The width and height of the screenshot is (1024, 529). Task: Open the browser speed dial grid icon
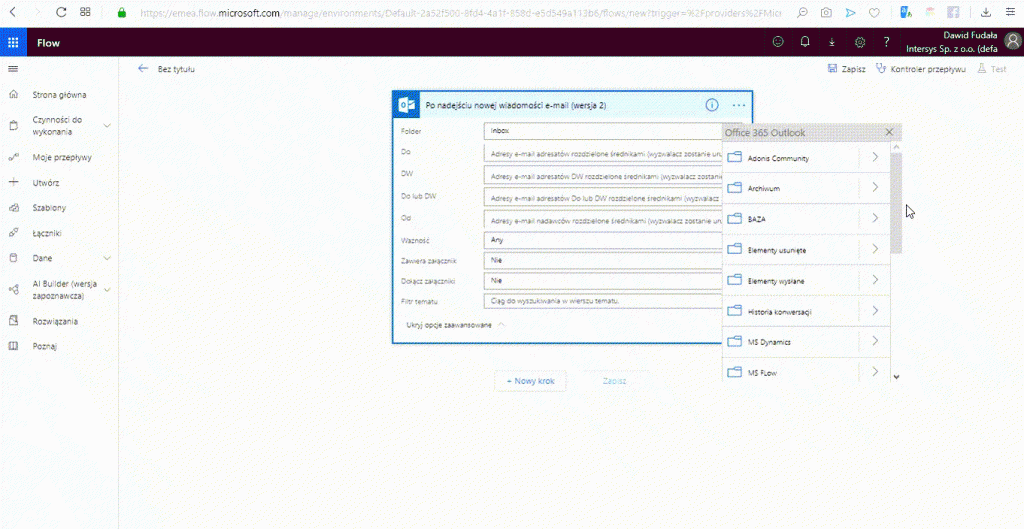pyautogui.click(x=85, y=12)
